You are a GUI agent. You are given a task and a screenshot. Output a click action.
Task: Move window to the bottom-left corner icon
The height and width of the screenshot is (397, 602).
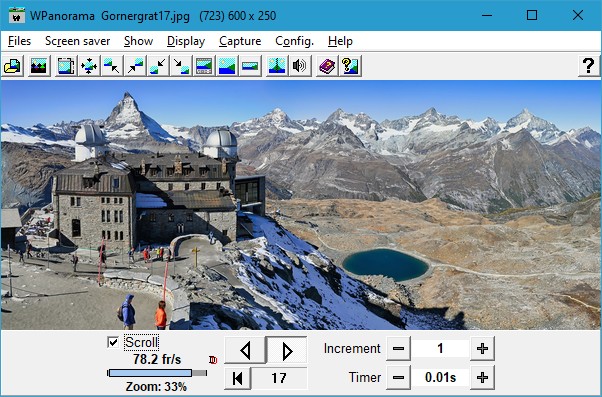(x=158, y=66)
